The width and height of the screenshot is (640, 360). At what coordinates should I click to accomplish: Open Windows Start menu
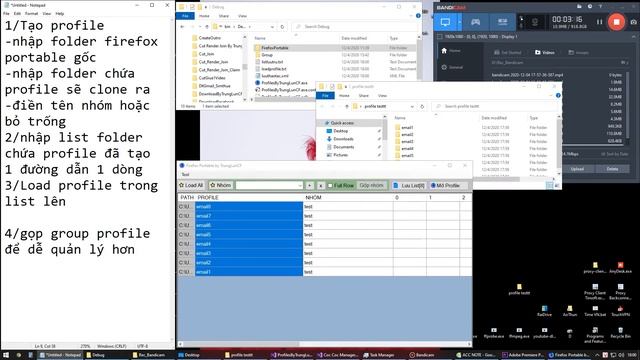[6, 355]
